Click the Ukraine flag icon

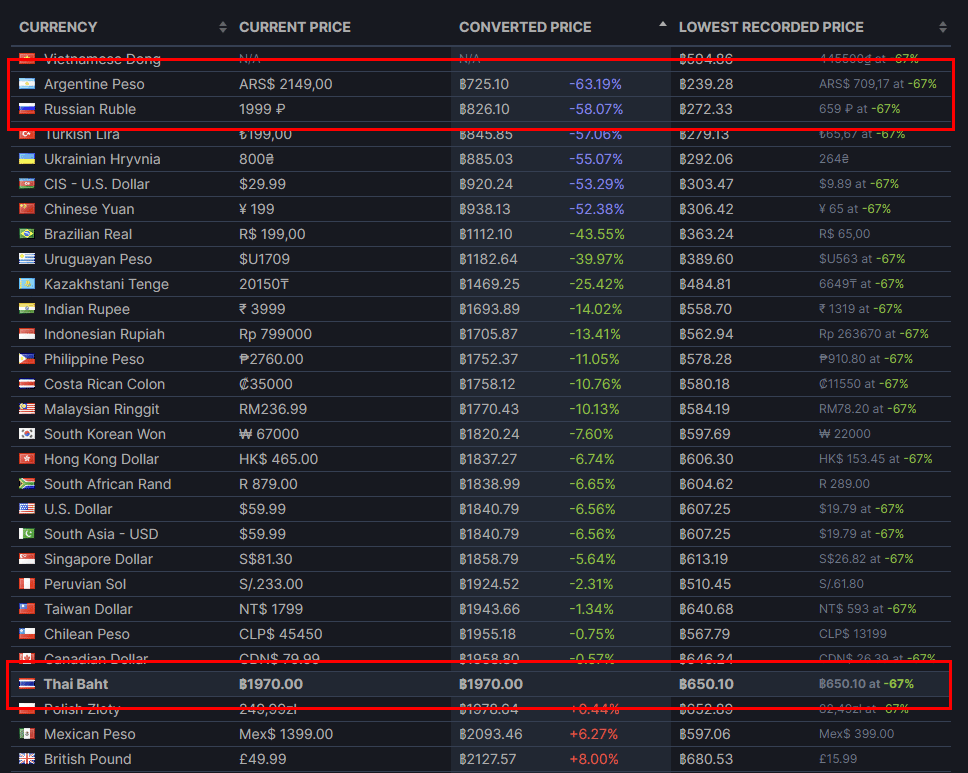point(27,159)
